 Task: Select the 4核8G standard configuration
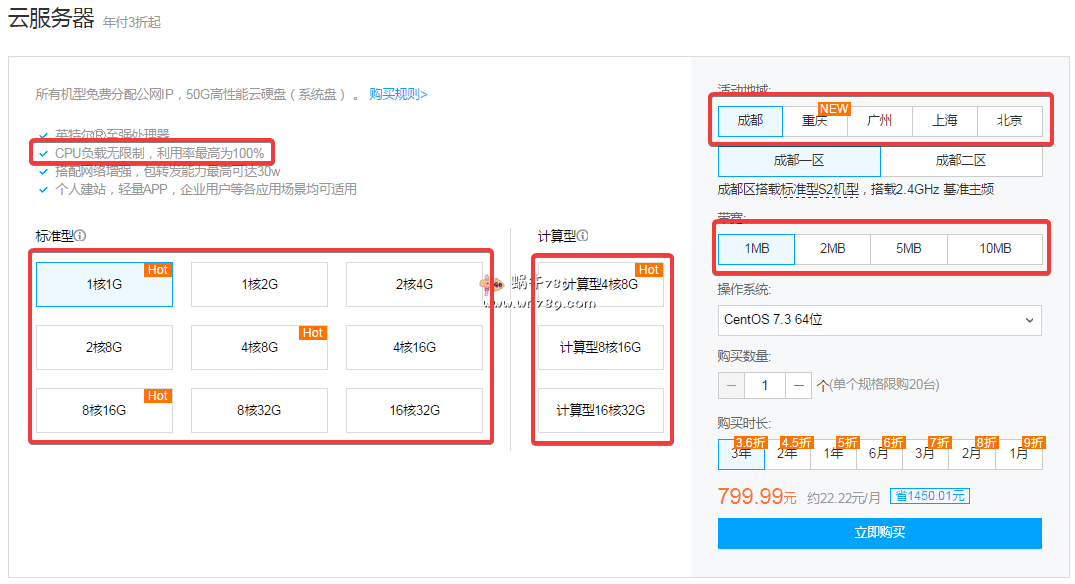point(259,348)
